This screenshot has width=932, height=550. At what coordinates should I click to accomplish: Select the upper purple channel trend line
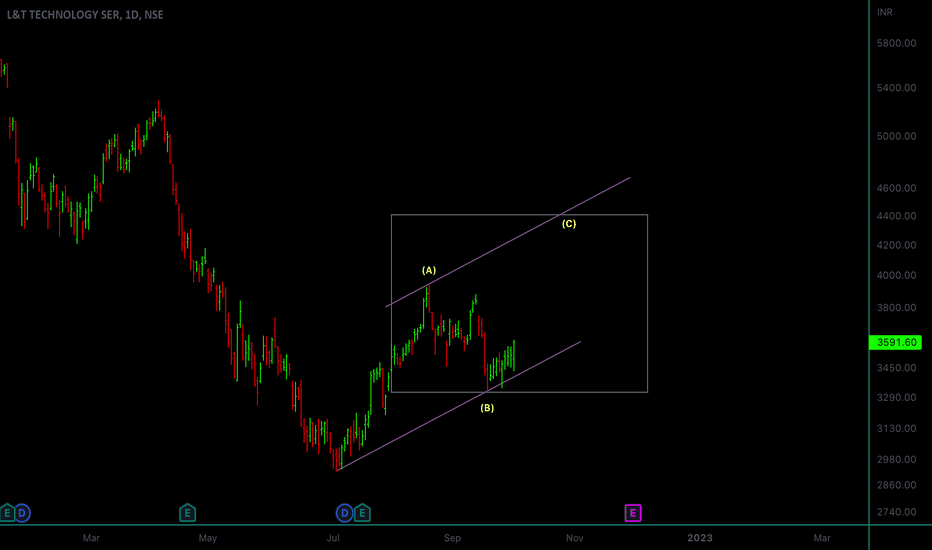(x=508, y=242)
